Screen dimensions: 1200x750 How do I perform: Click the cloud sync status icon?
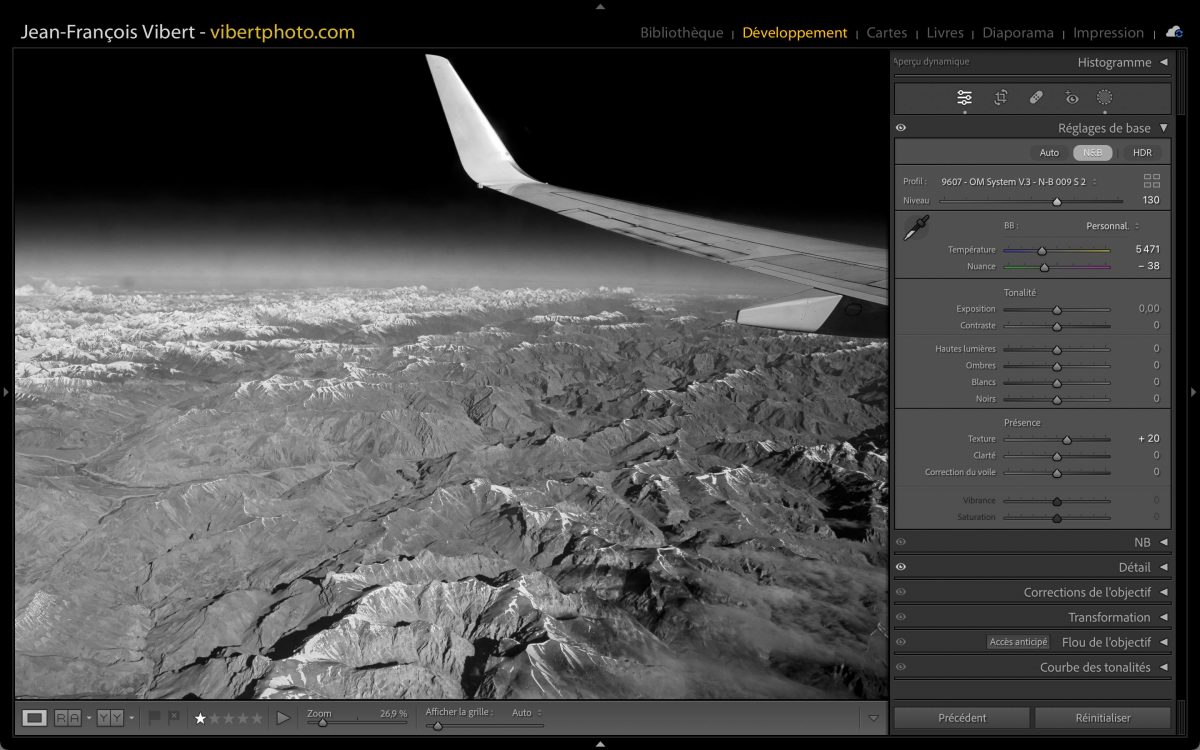[1174, 32]
